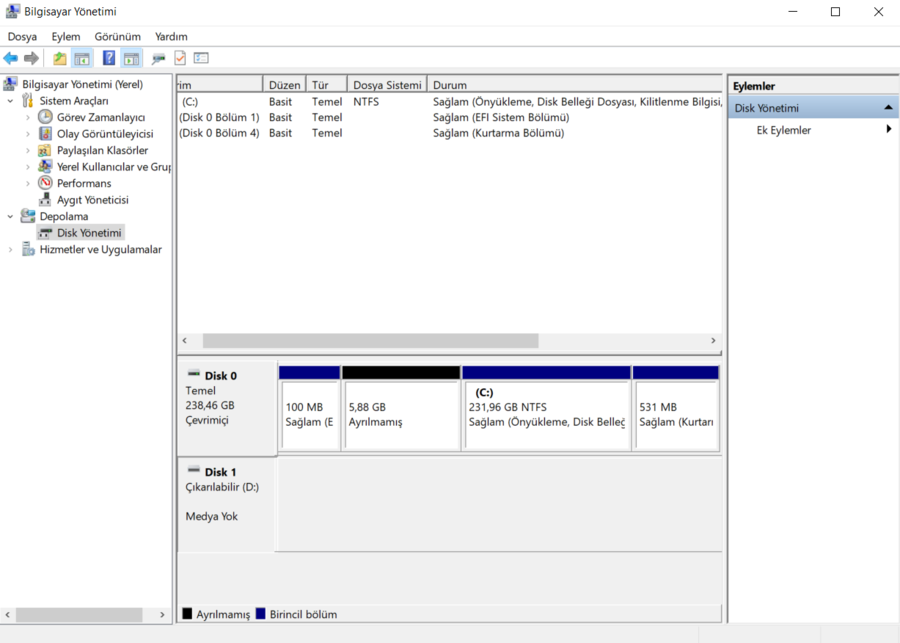
Task: Click the volume list horizontal scrollbar thumb
Action: (371, 340)
